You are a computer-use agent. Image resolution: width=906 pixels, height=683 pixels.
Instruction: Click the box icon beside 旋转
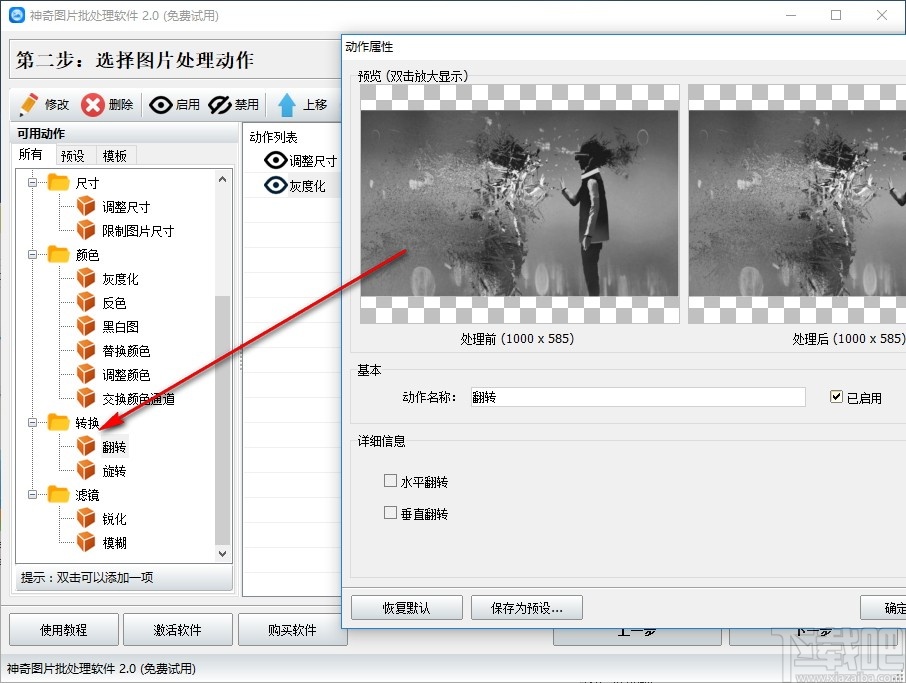coord(86,470)
